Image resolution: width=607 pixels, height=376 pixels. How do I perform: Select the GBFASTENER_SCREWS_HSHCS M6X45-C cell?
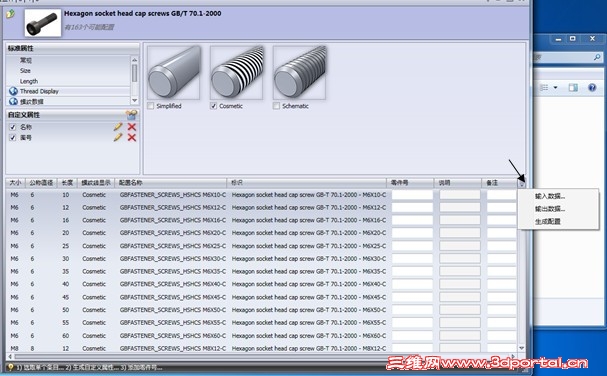click(x=173, y=297)
